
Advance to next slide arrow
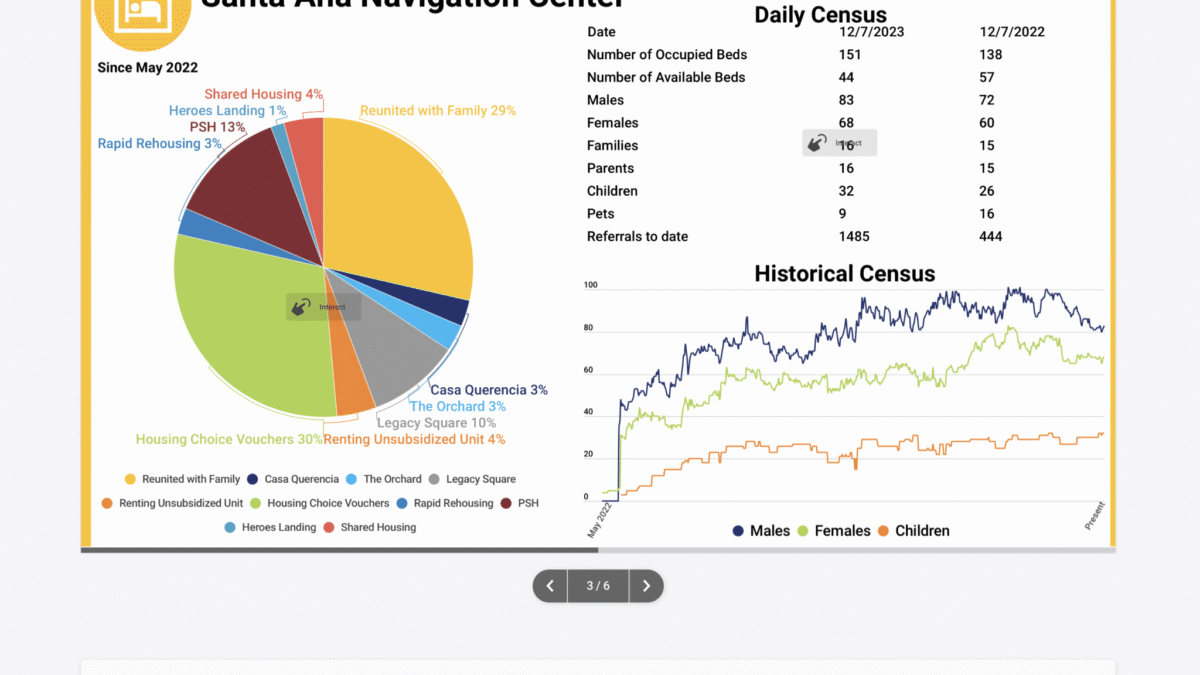(646, 586)
